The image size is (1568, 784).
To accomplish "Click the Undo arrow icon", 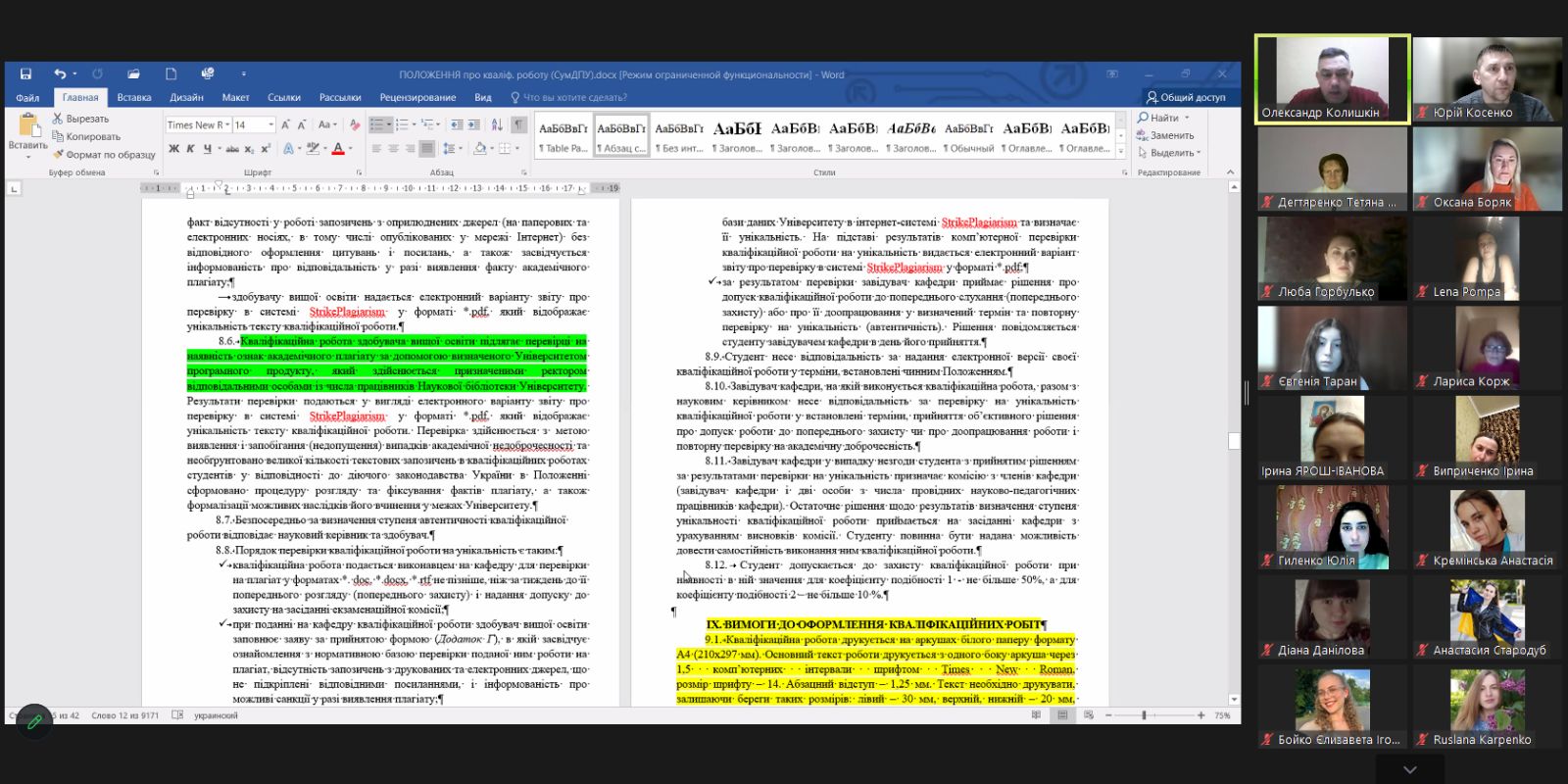I will (60, 73).
